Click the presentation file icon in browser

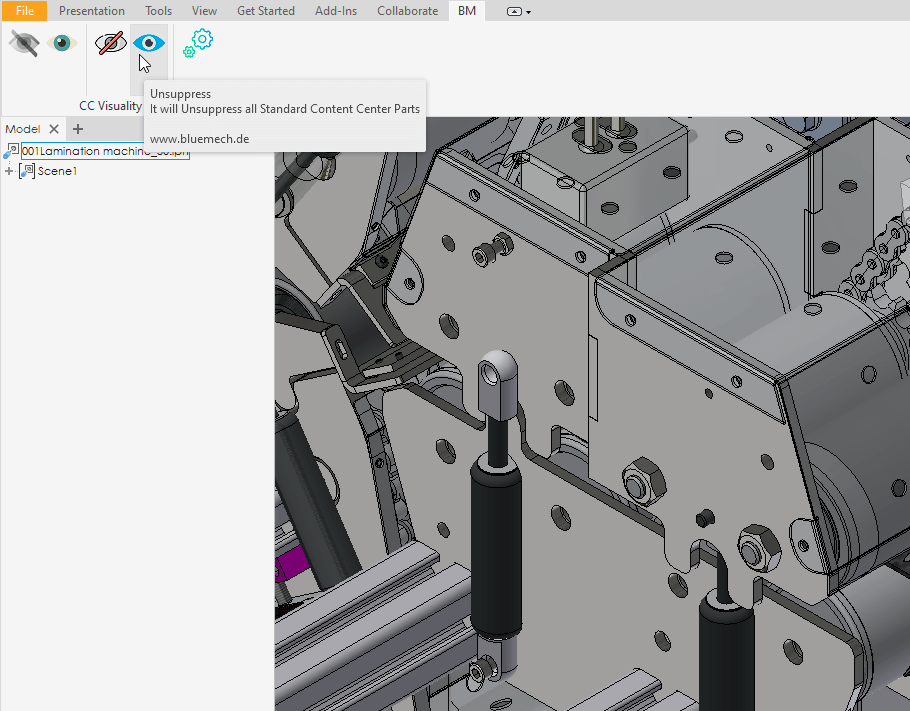[11, 151]
